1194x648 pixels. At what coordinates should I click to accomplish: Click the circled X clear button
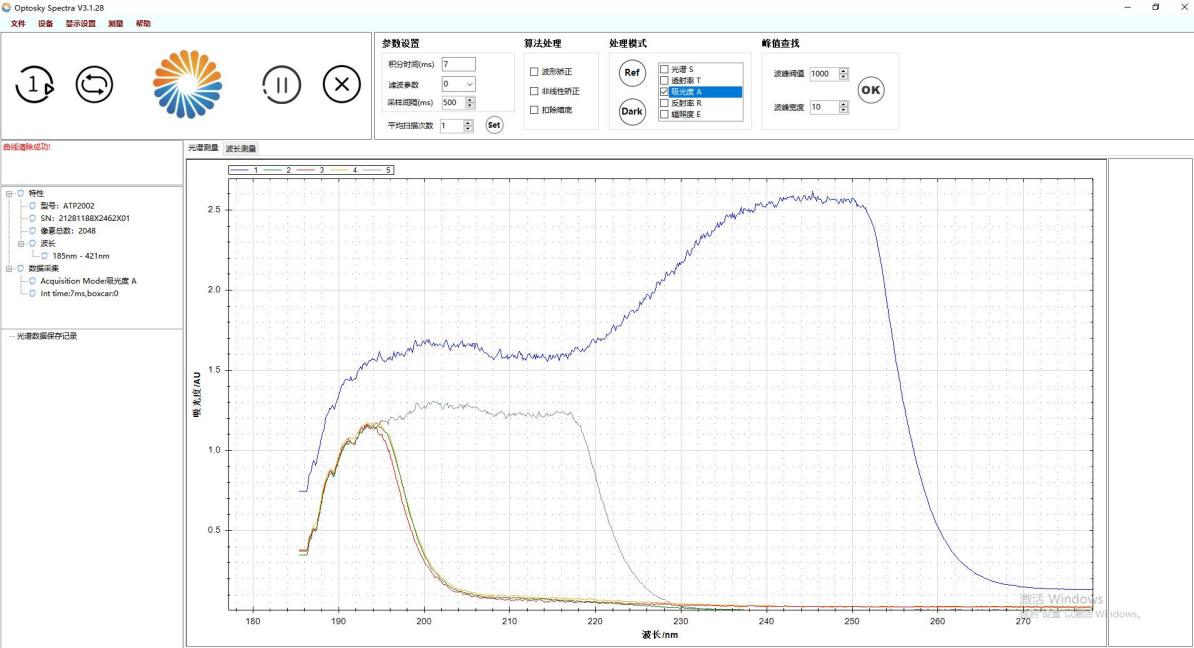(x=342, y=86)
